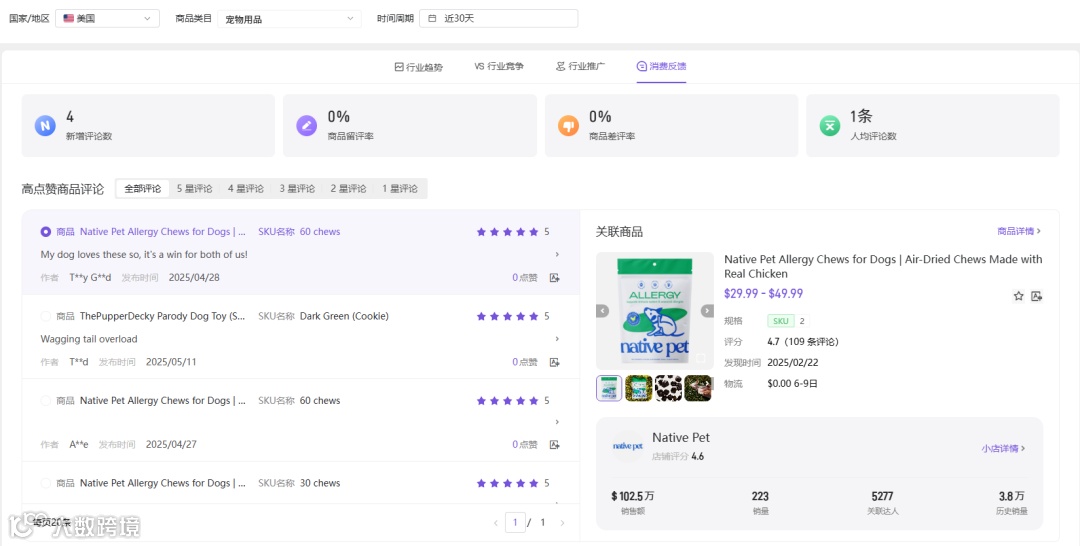This screenshot has height=546, width=1080.
Task: Select the fourth product thumbnail
Action: 698,388
